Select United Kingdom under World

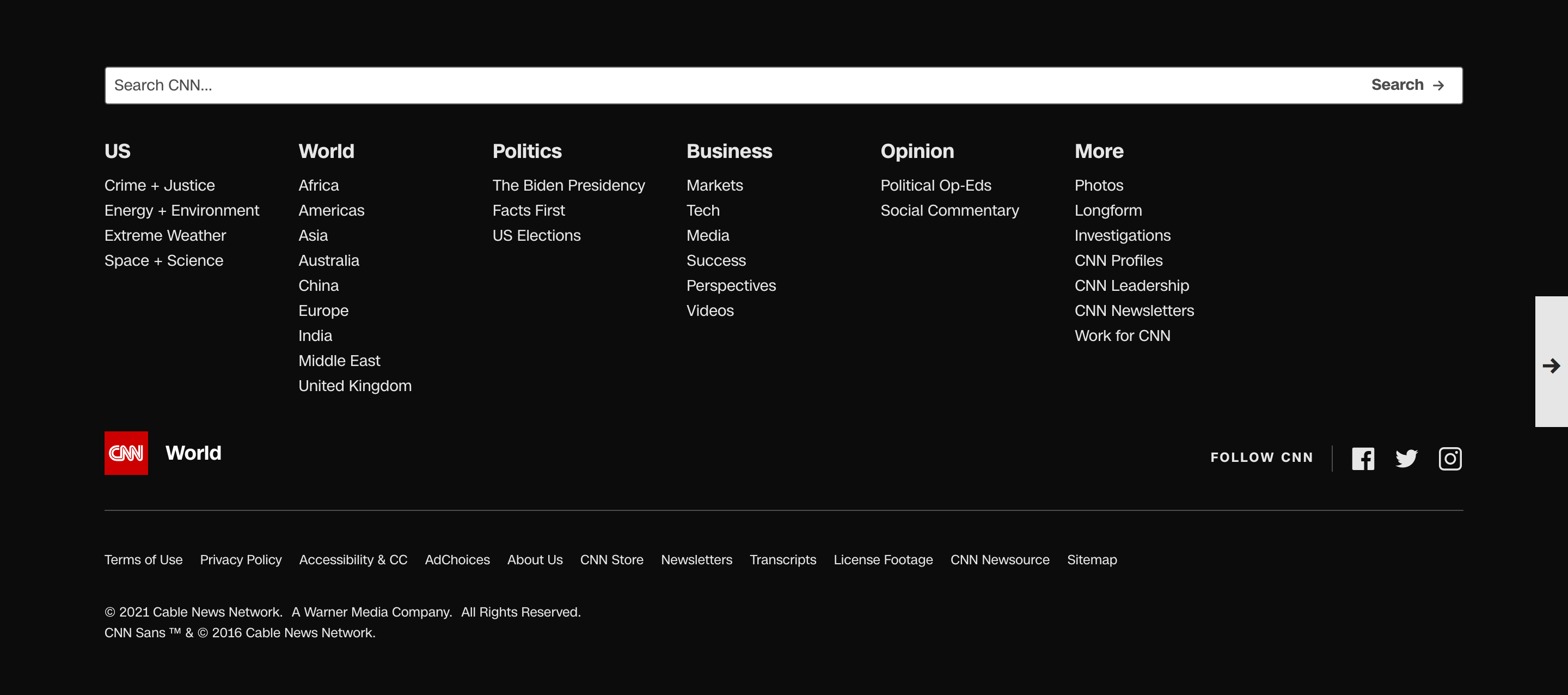tap(355, 386)
